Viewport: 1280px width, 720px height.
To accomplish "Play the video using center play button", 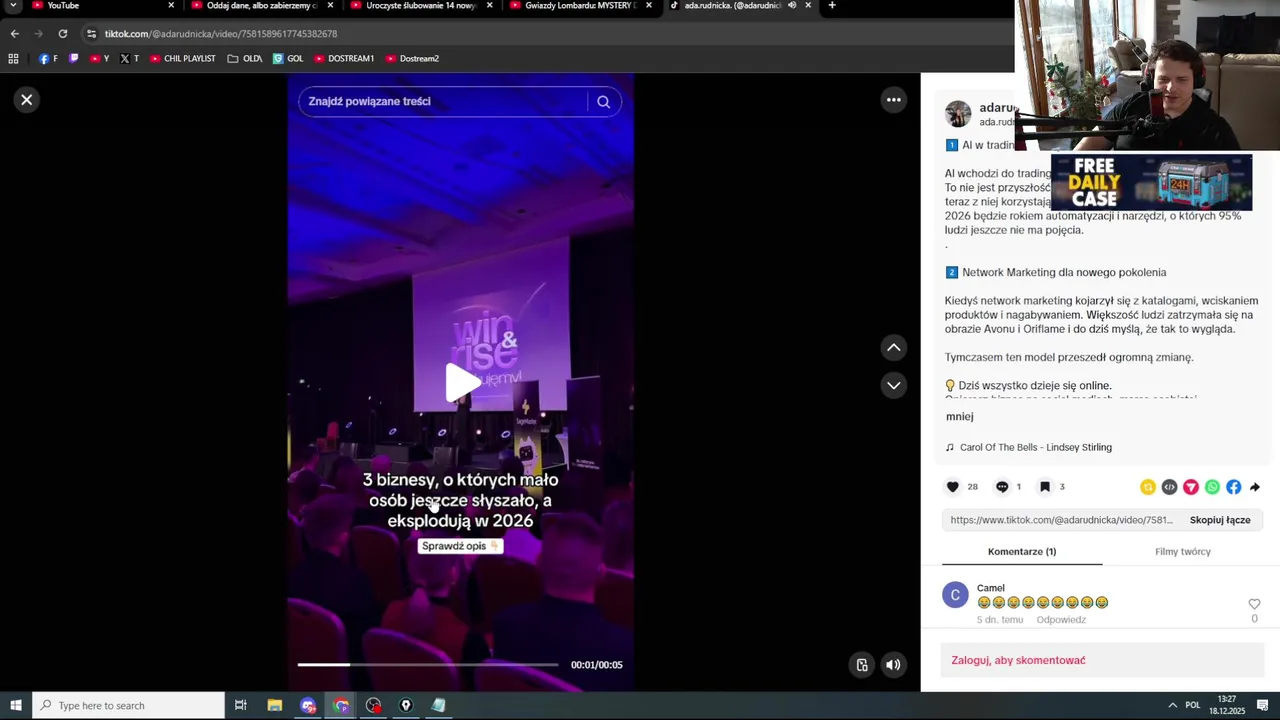I will point(462,384).
